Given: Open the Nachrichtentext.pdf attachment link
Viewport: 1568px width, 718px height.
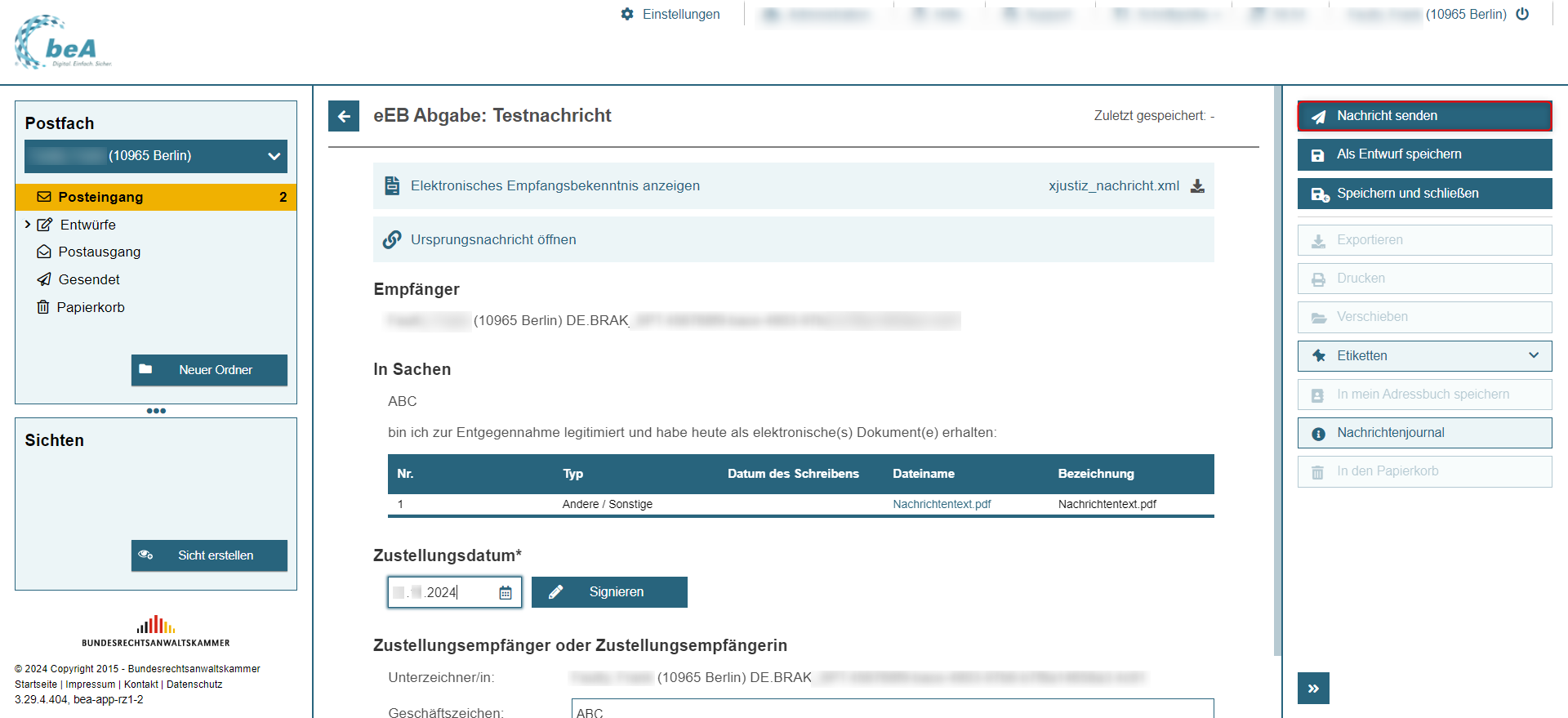Looking at the screenshot, I should point(942,504).
